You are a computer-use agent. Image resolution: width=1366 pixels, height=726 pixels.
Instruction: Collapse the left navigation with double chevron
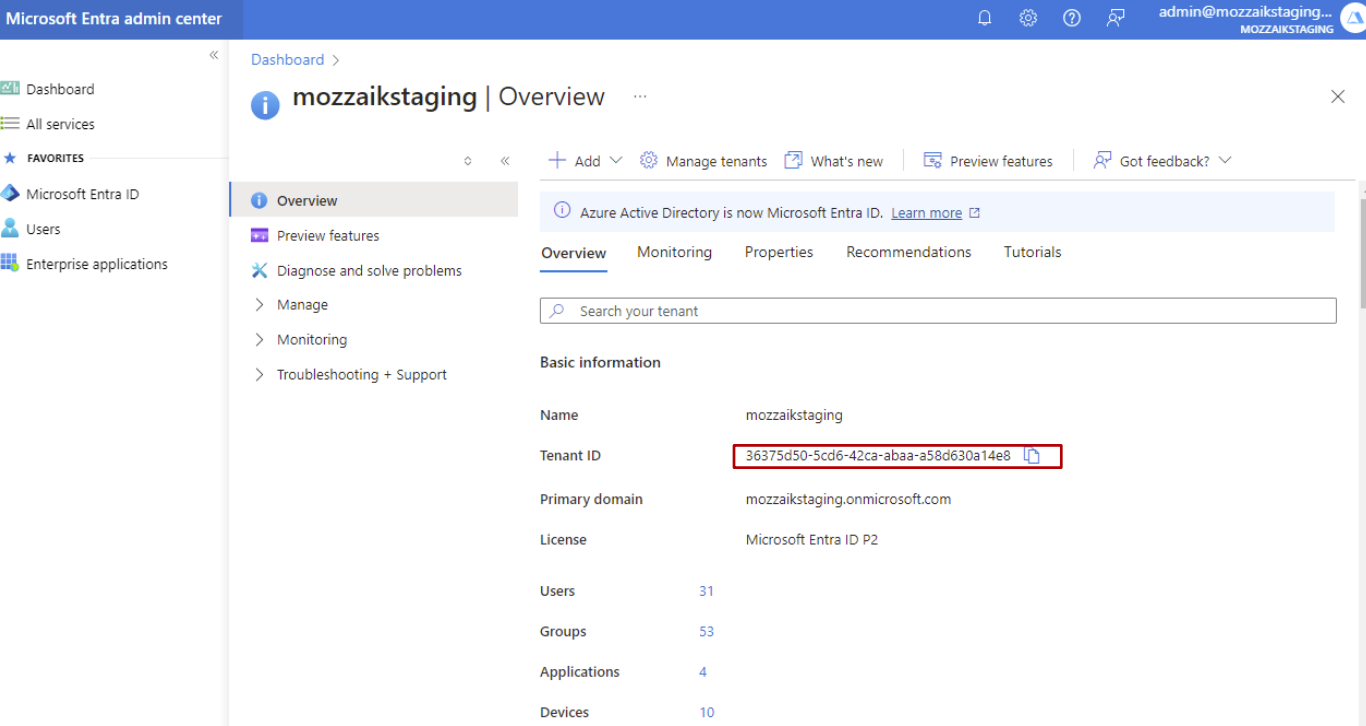tap(213, 55)
